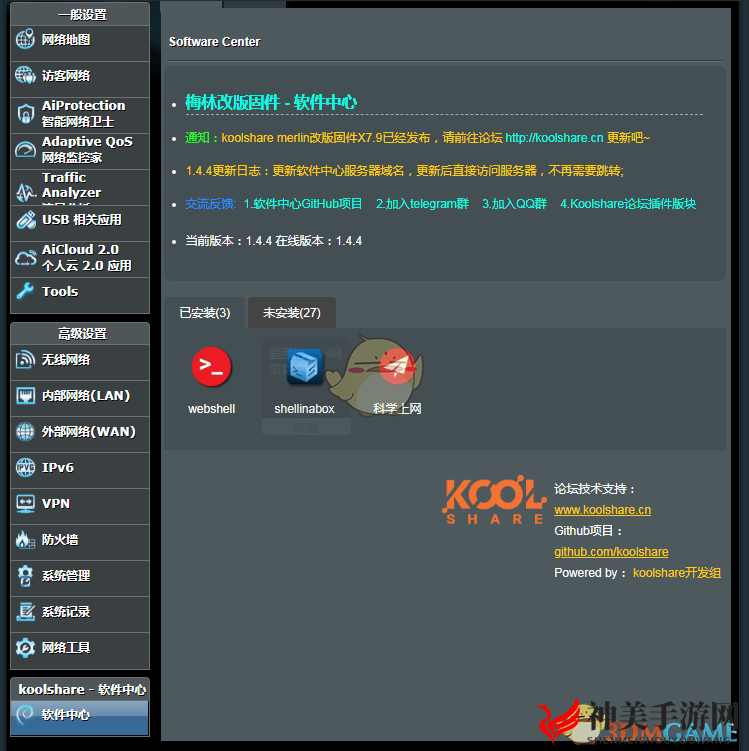
Task: Click the 梅林改版固件 - 软件中心 heading
Action: pos(271,102)
